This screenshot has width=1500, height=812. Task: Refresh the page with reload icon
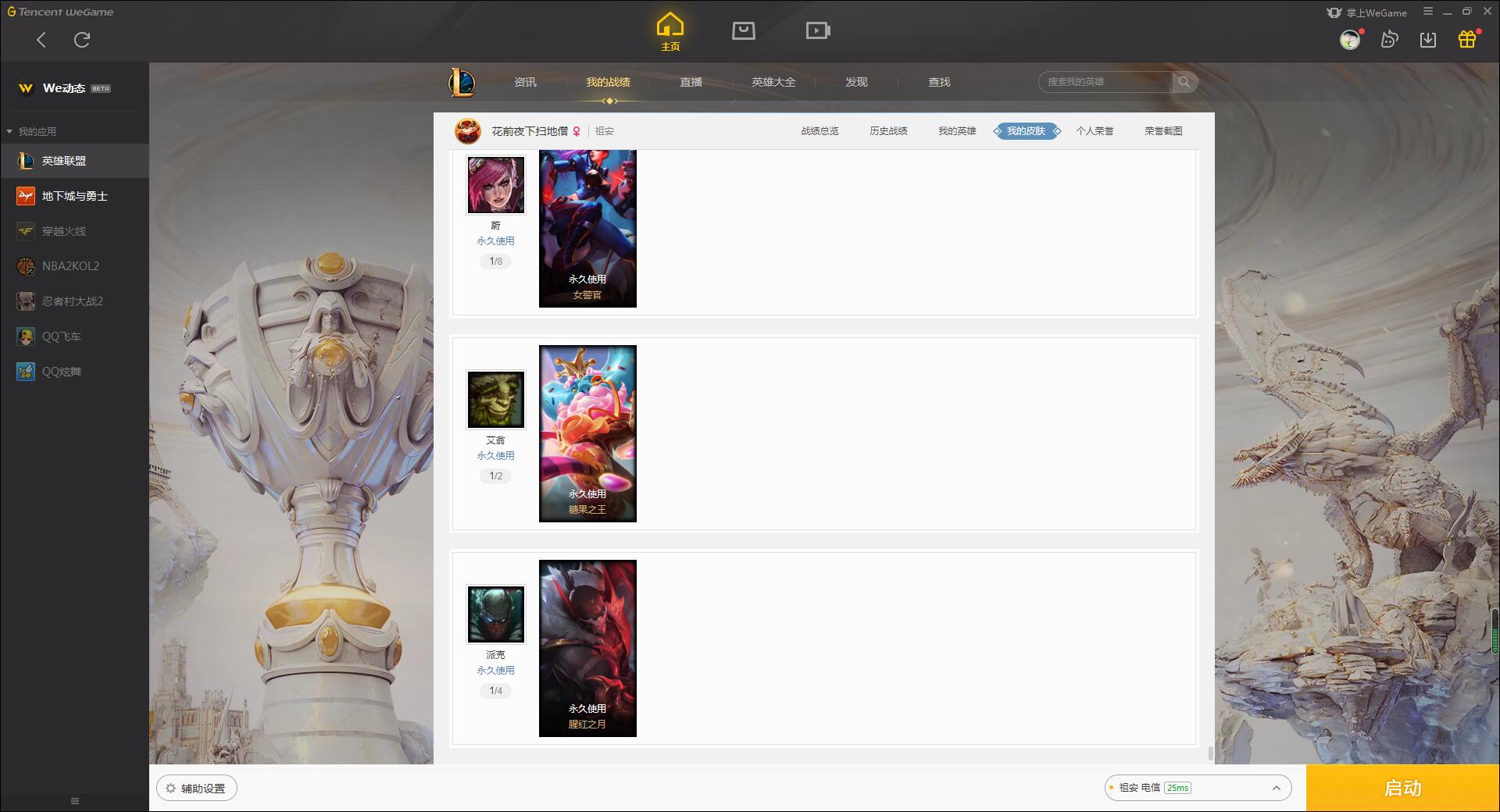[82, 40]
